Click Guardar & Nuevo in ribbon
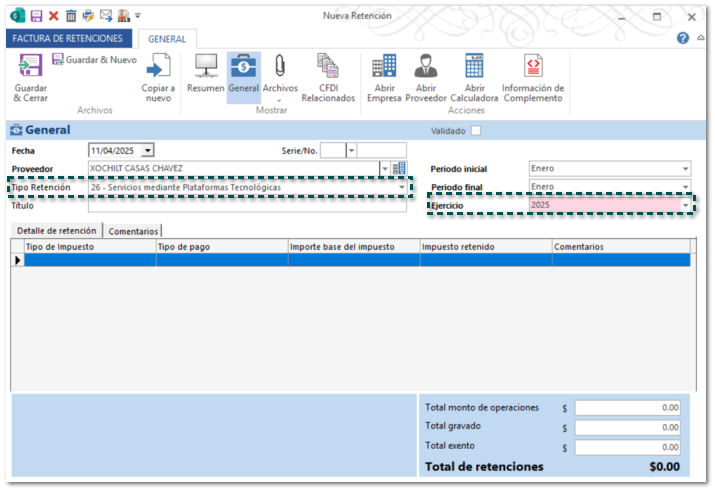This screenshot has width=715, height=491. 94,60
